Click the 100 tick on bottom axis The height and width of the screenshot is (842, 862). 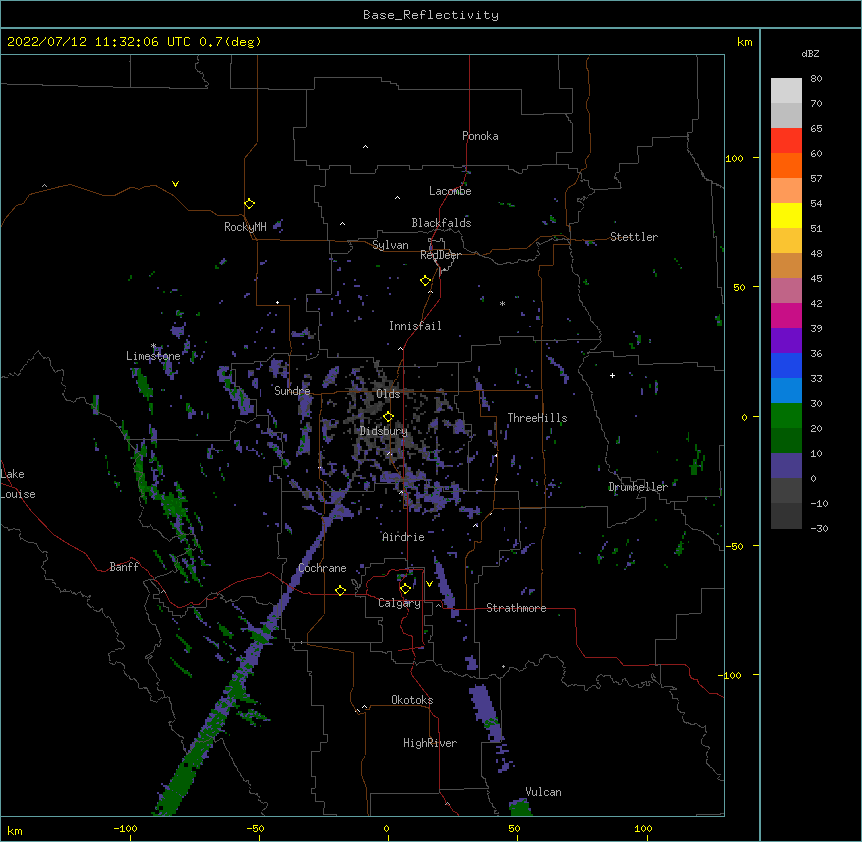click(643, 828)
